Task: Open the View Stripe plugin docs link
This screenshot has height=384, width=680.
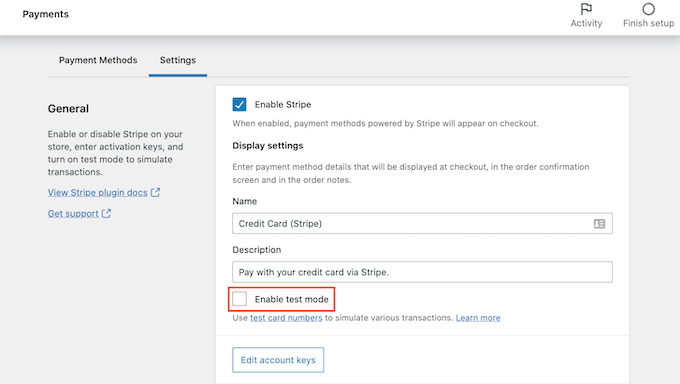Action: 98,193
